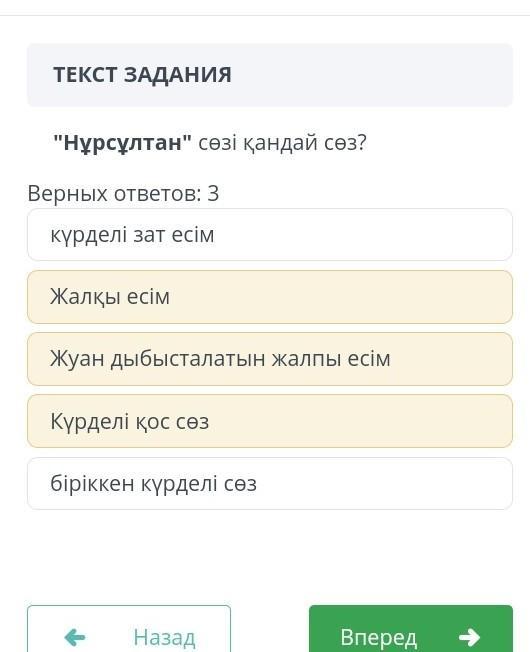Click the 'Назад' text label
The width and height of the screenshot is (530, 652).
(x=164, y=637)
